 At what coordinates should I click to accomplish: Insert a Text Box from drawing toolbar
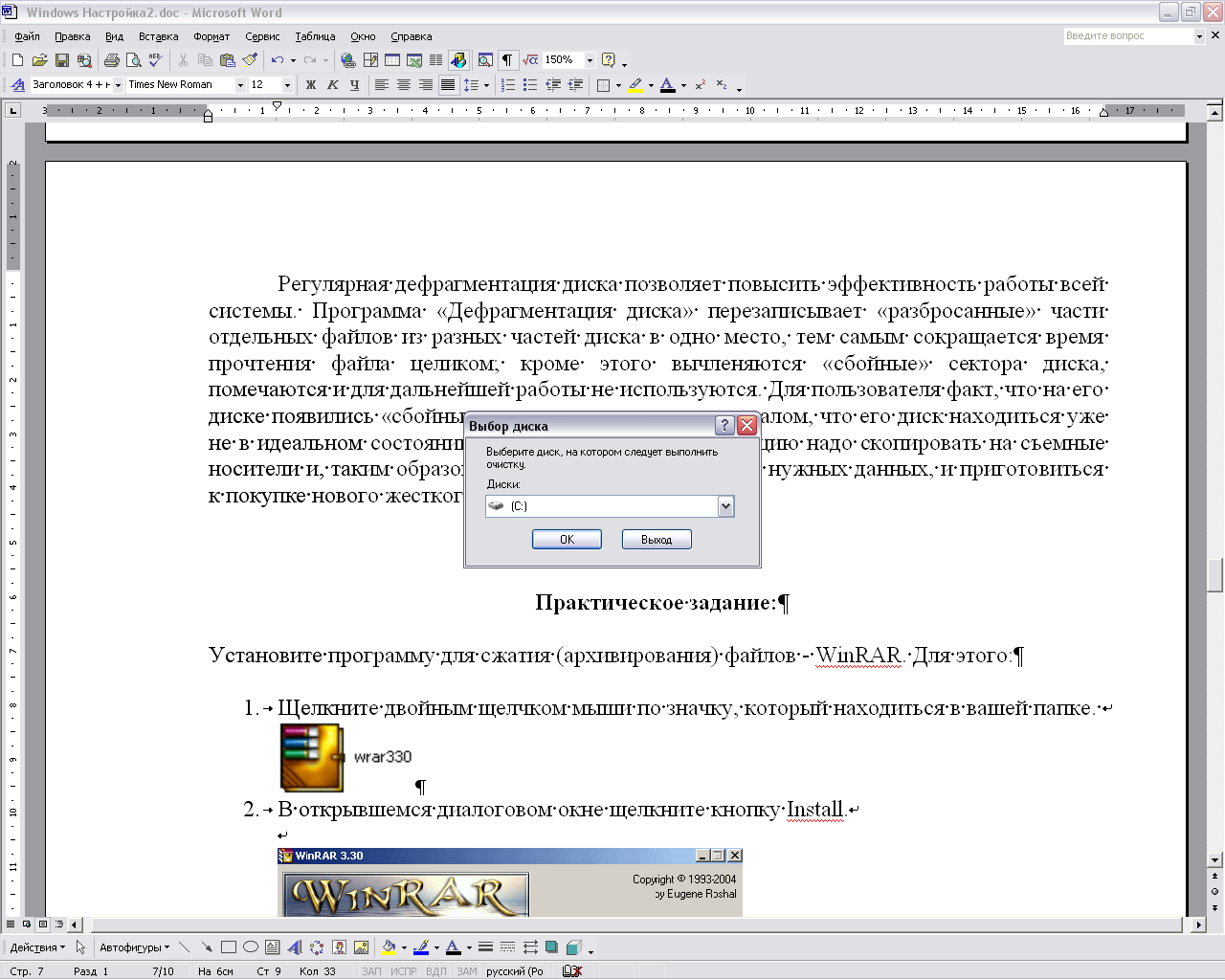273,947
